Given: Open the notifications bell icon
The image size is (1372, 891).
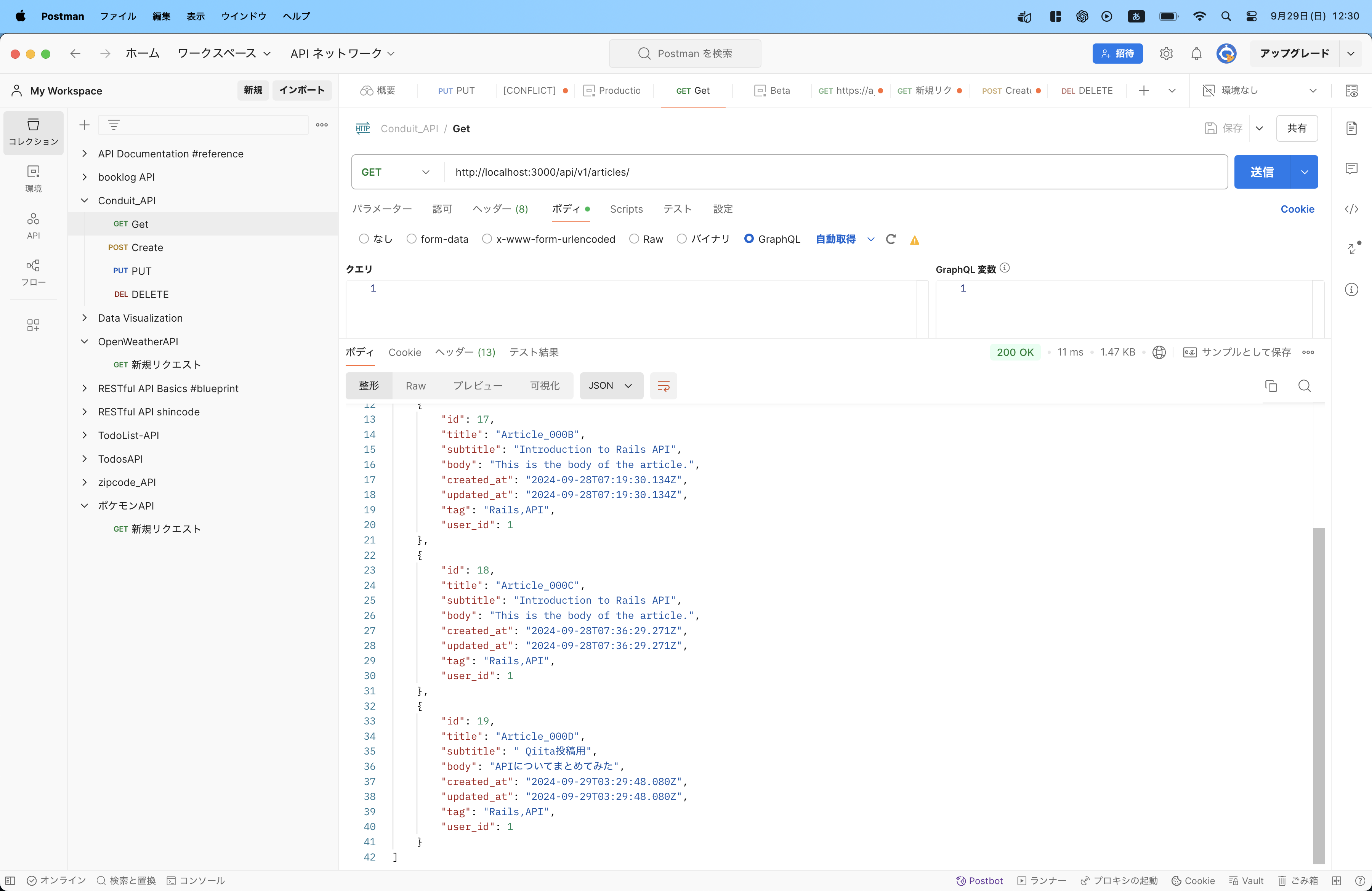Looking at the screenshot, I should click(1196, 54).
